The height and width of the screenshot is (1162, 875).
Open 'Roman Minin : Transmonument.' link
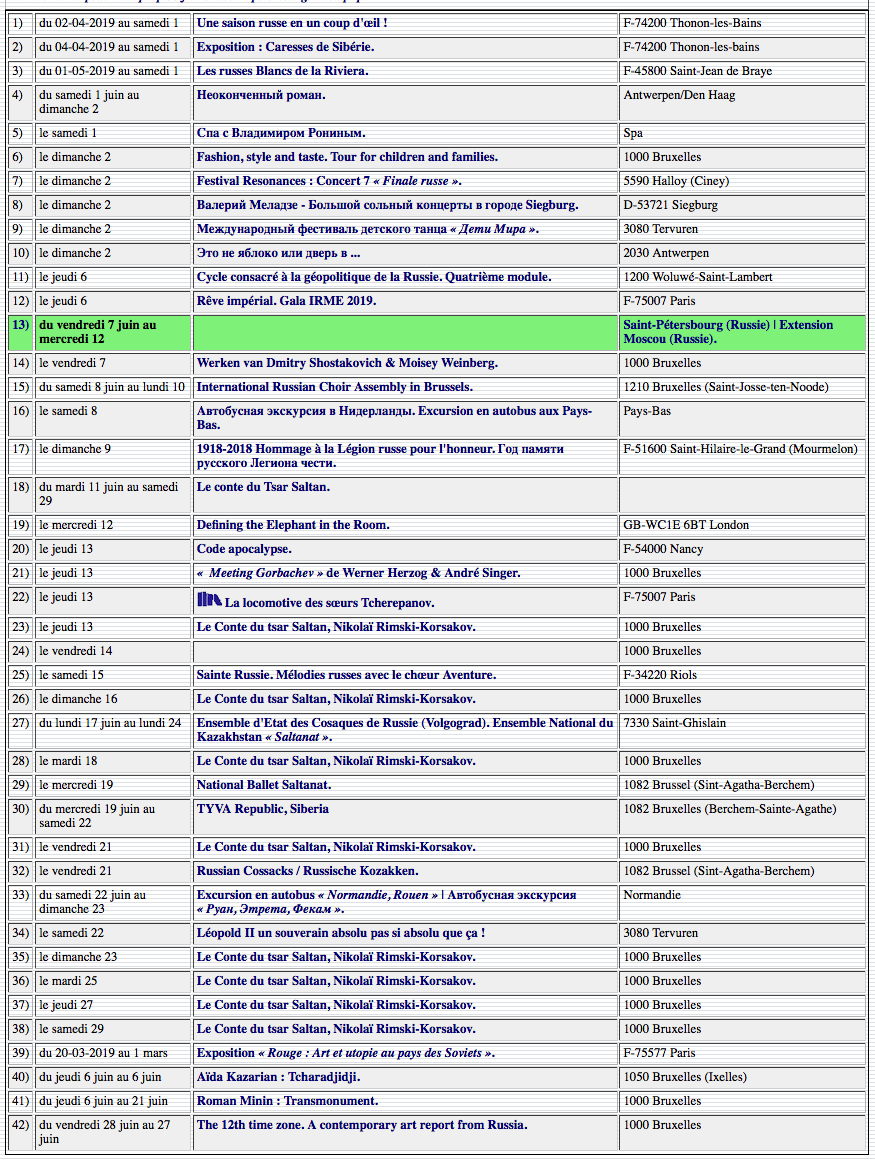pyautogui.click(x=287, y=1100)
